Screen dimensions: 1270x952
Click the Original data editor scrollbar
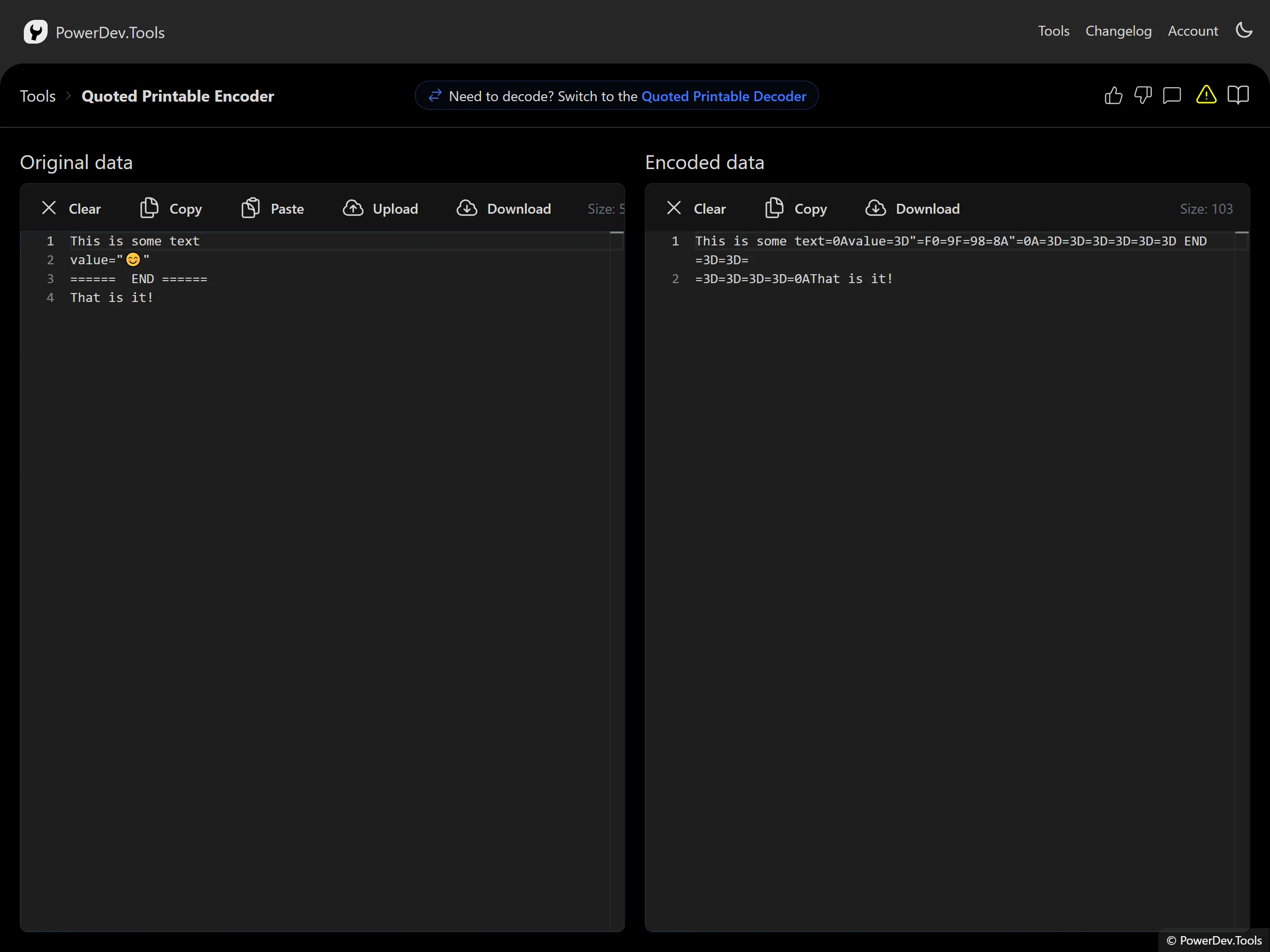[x=617, y=581]
